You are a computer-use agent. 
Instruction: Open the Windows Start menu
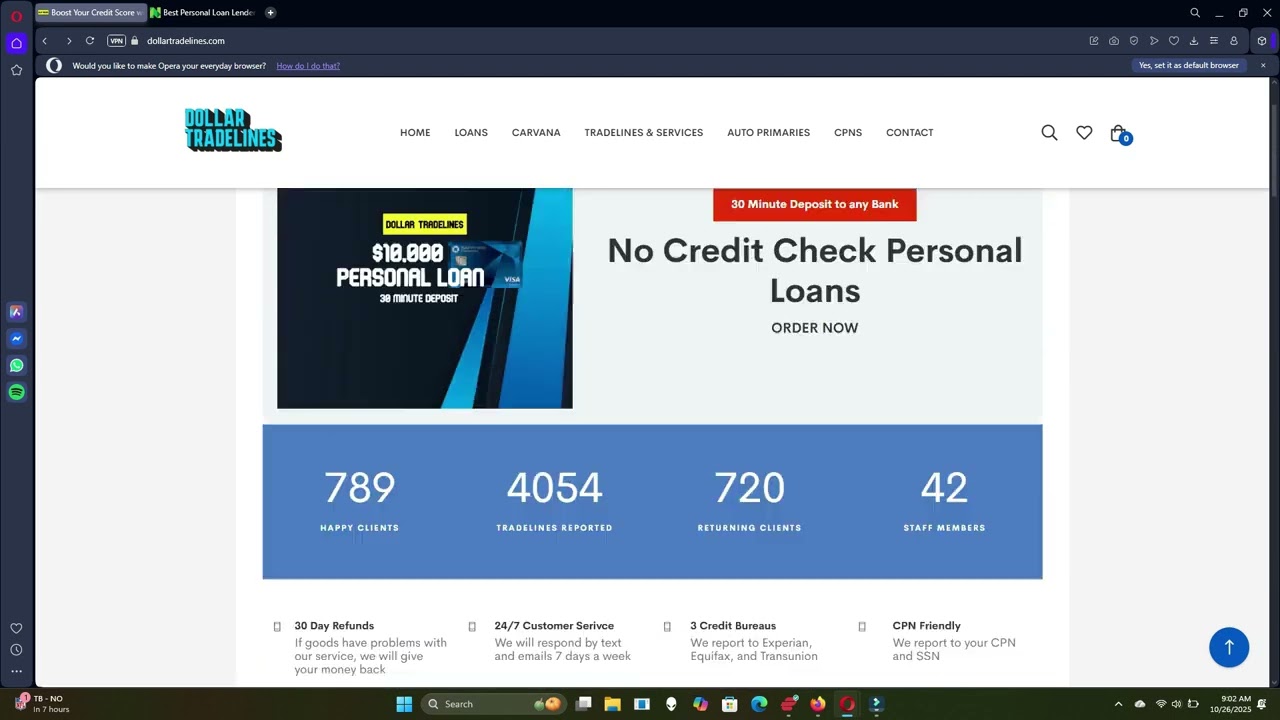click(x=404, y=704)
